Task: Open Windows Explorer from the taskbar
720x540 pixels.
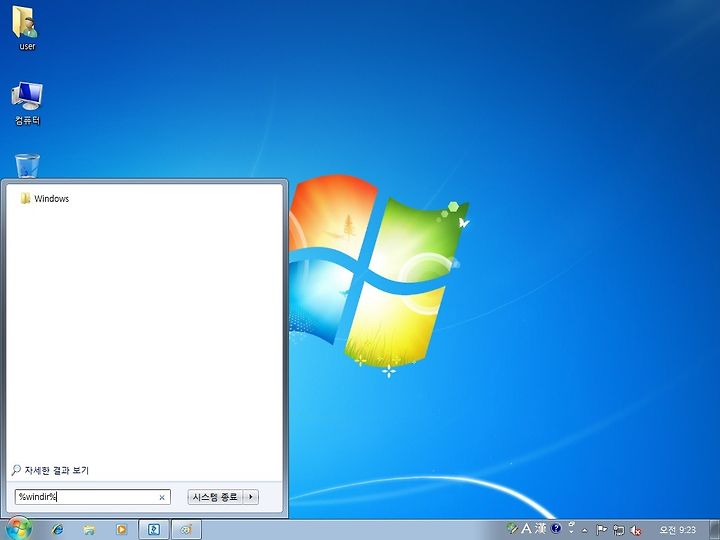Action: coord(90,529)
